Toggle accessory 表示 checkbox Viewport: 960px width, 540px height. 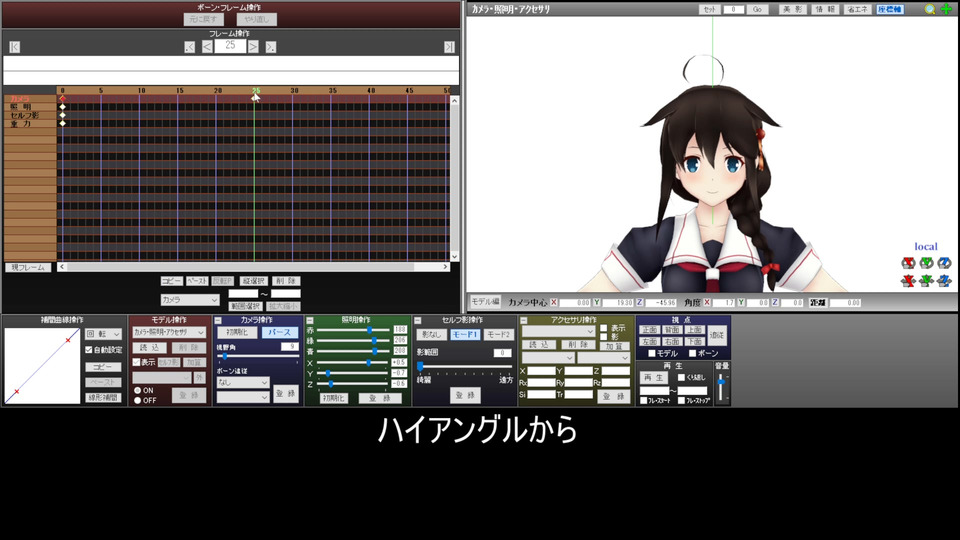604,328
